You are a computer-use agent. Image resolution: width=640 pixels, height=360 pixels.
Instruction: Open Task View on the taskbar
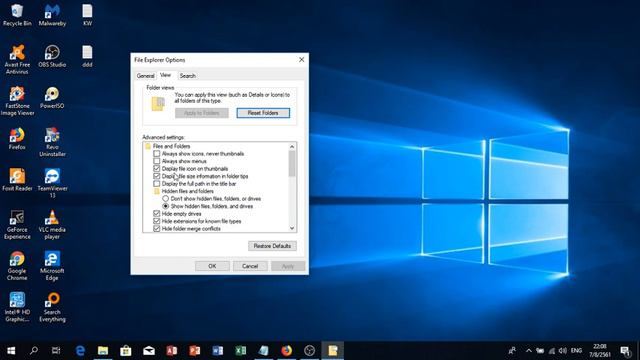(x=56, y=351)
